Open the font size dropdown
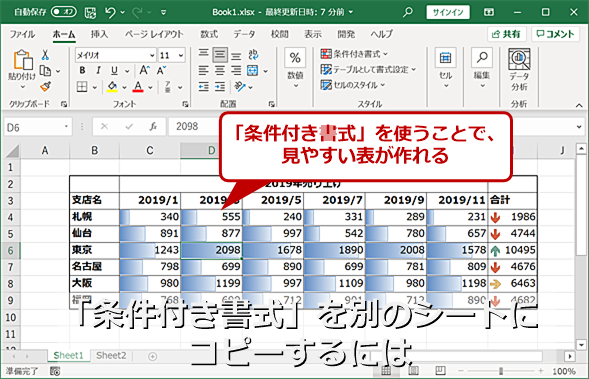The width and height of the screenshot is (589, 379). pyautogui.click(x=181, y=56)
